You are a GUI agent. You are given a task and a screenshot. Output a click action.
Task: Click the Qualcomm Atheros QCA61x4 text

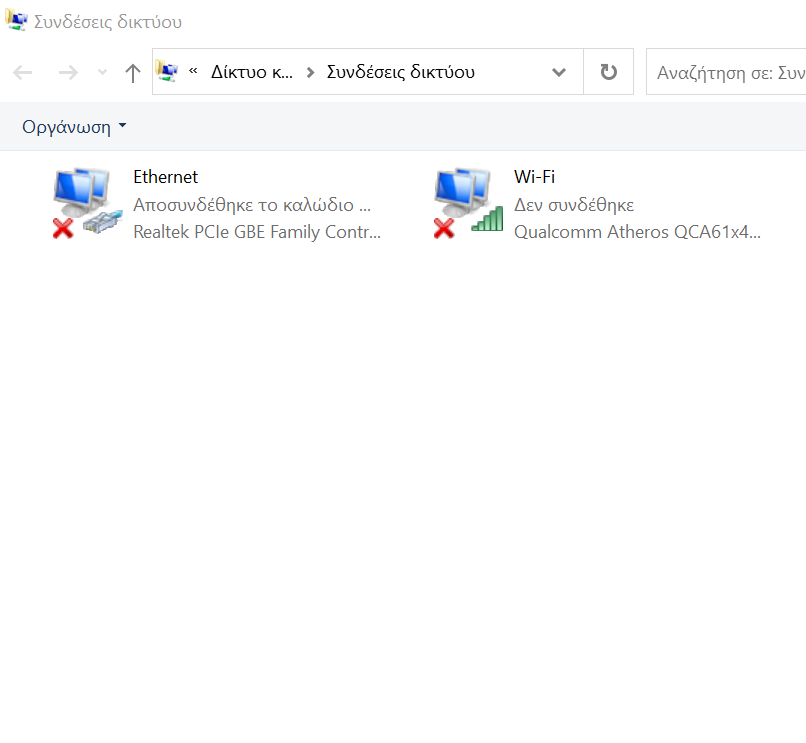pyautogui.click(x=637, y=232)
